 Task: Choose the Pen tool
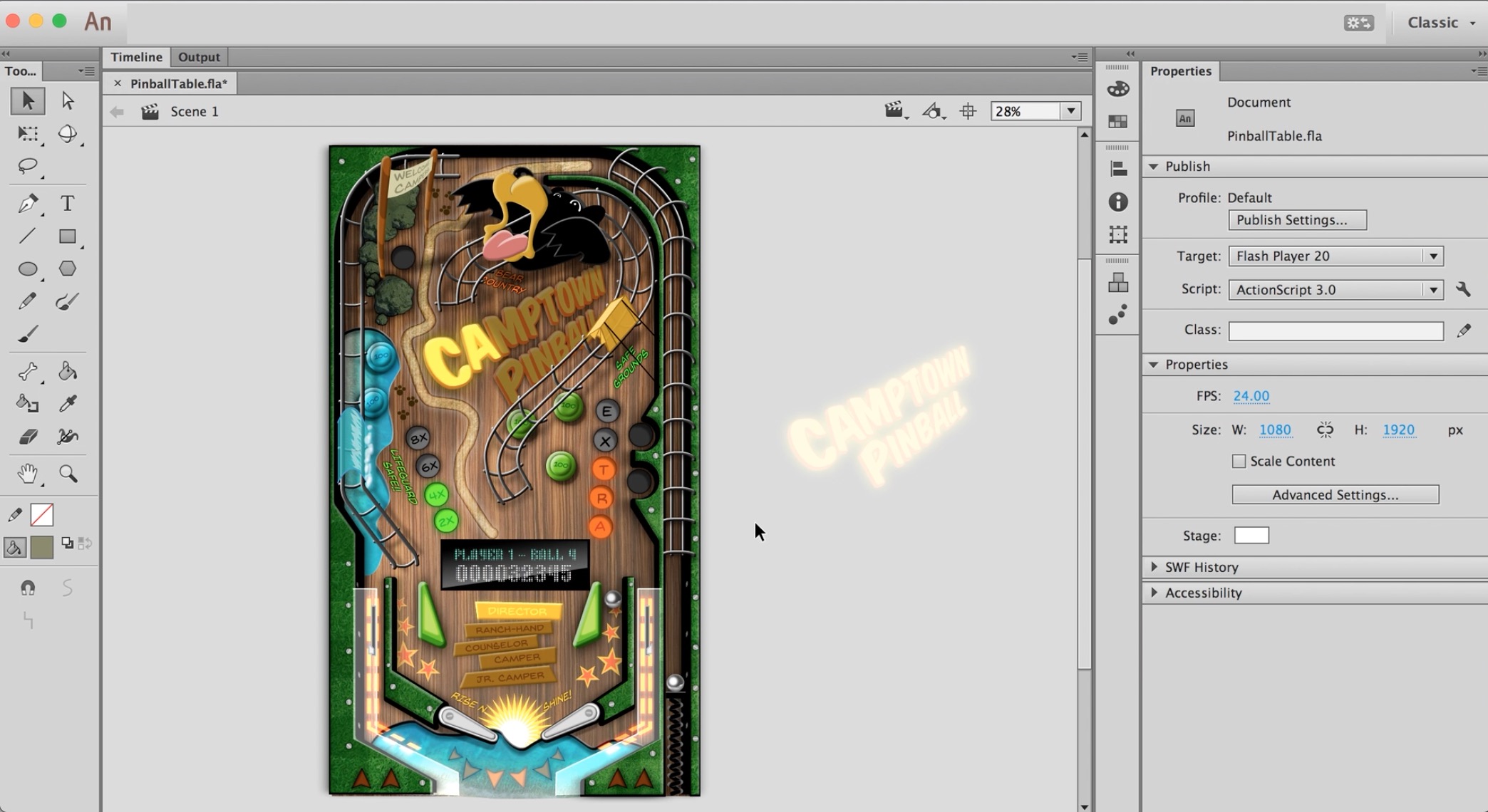coord(28,204)
